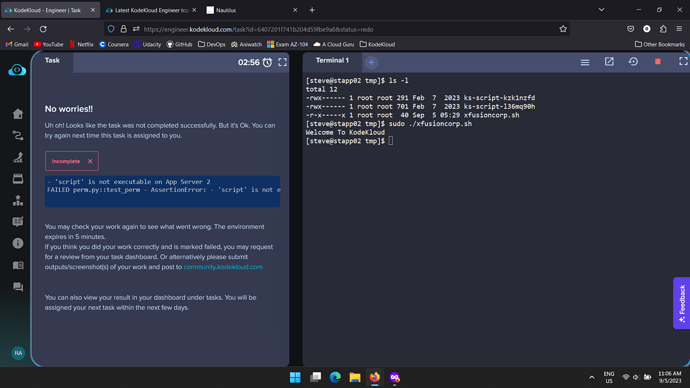
Task: Click the Firefox taskbar icon
Action: [374, 377]
